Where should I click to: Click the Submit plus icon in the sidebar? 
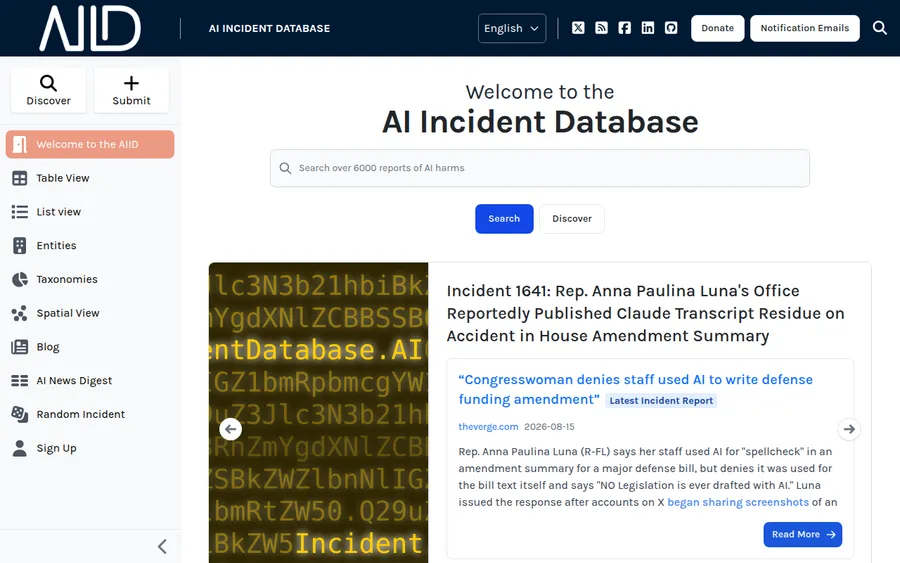click(x=131, y=83)
